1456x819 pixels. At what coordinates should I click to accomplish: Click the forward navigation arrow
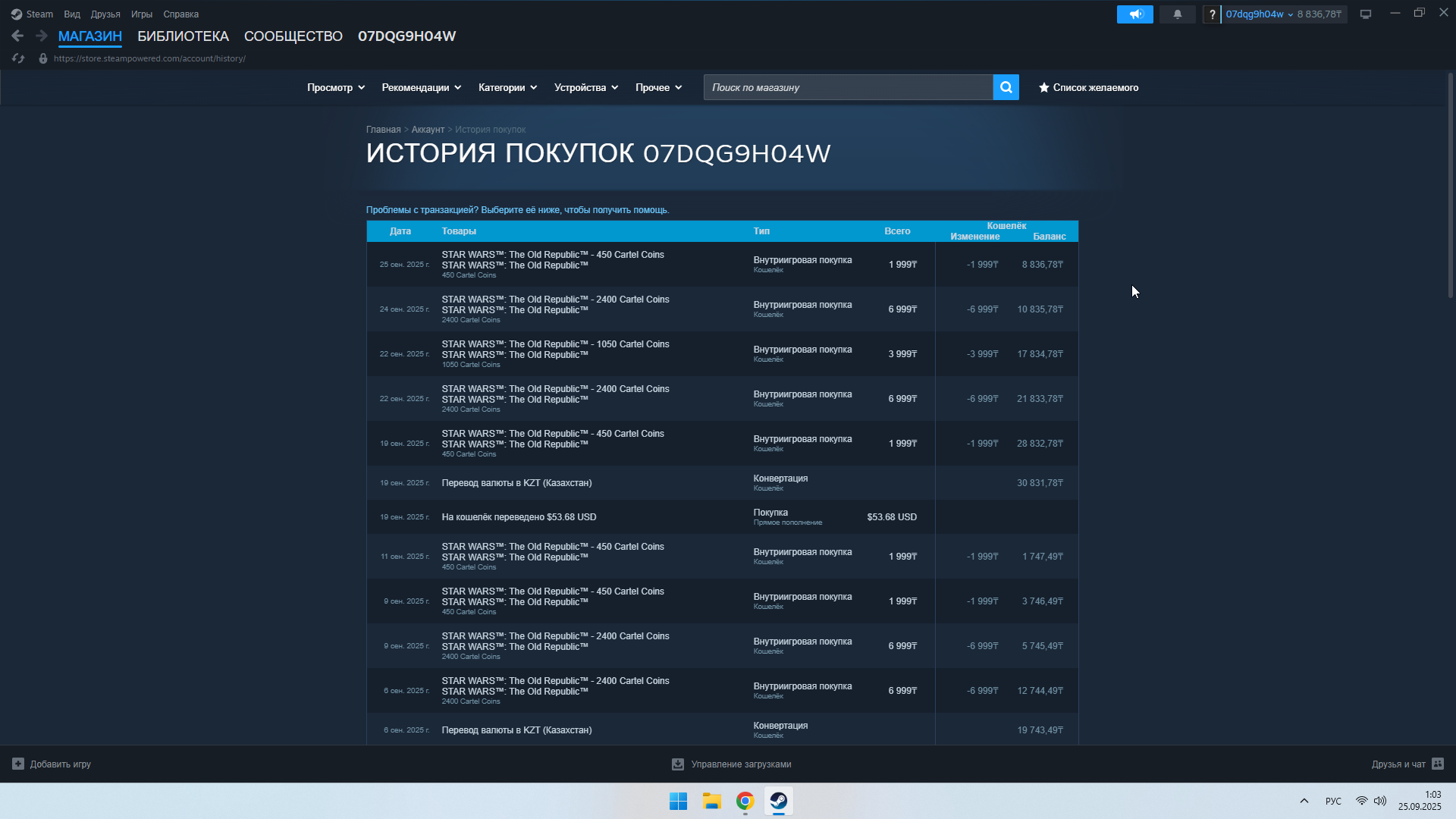click(x=42, y=36)
